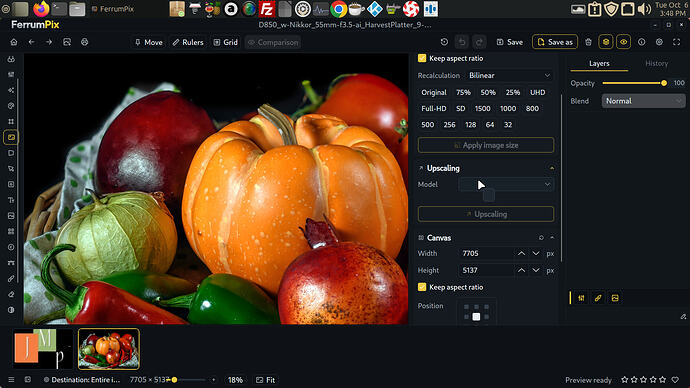
Task: Set center canvas position anchor
Action: (x=476, y=316)
